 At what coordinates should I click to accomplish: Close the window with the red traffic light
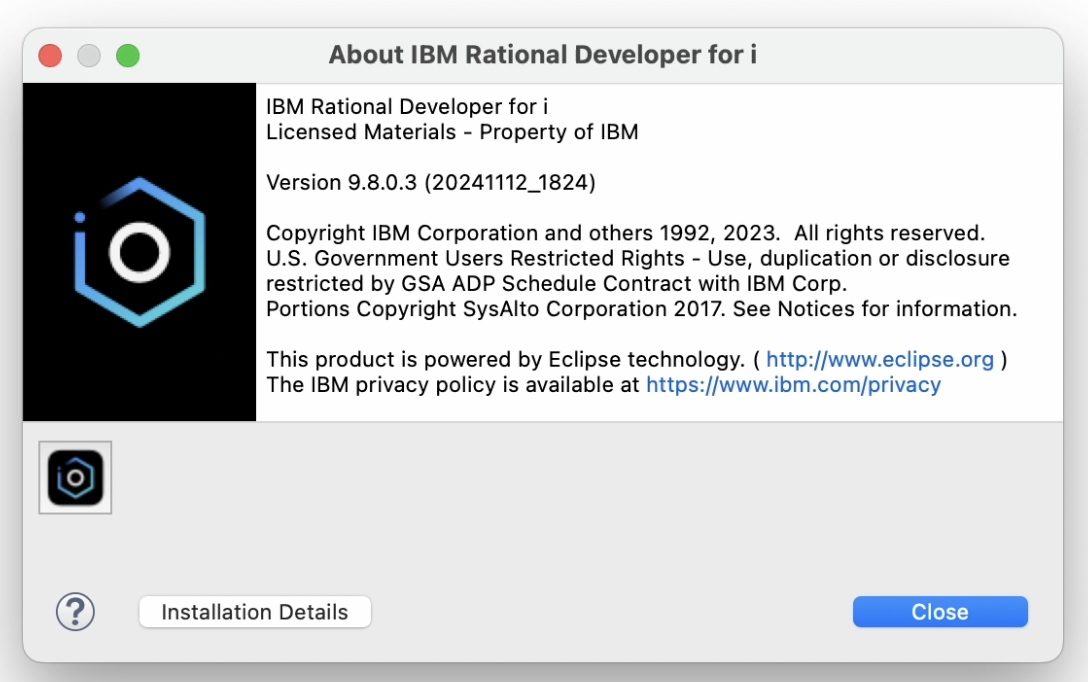point(49,55)
